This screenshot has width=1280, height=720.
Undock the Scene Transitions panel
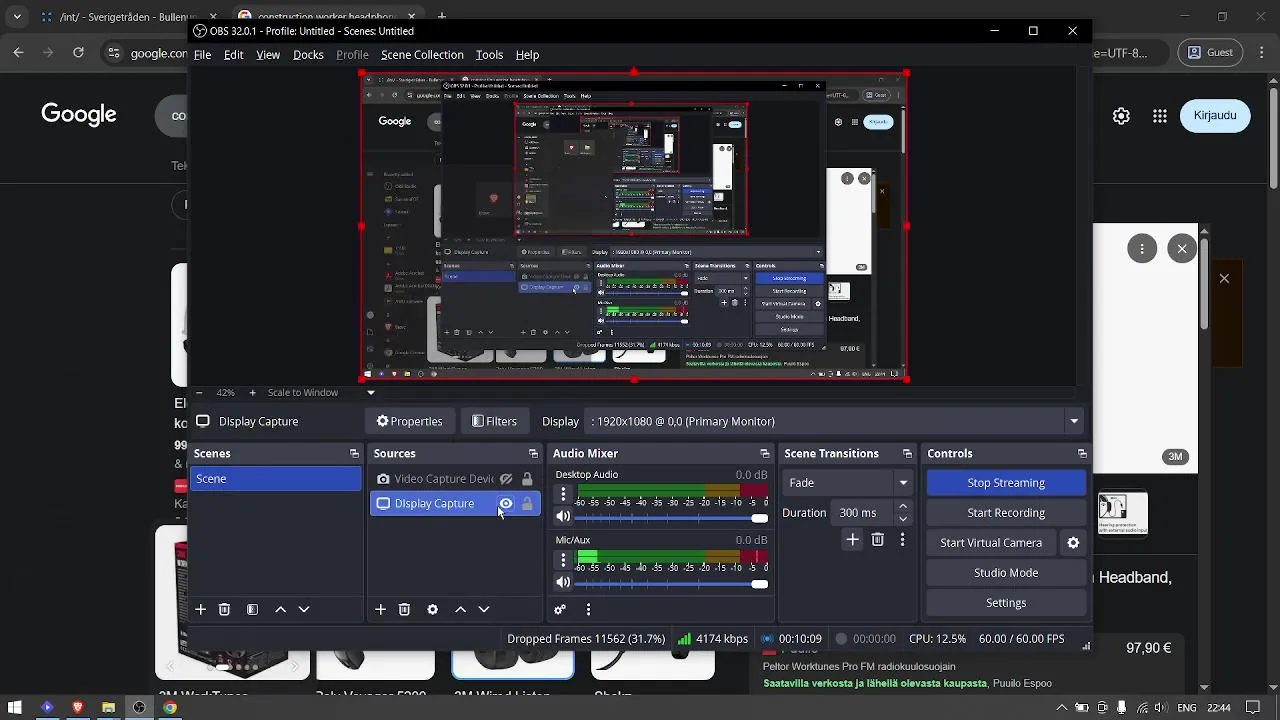[x=907, y=454]
